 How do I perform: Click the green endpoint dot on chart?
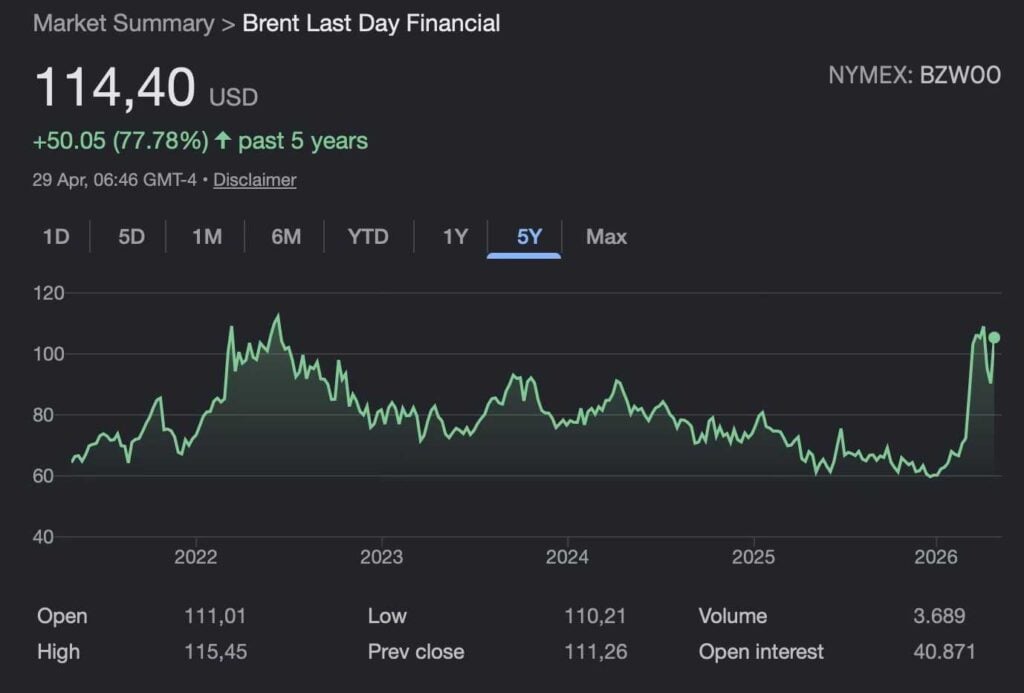(x=994, y=338)
